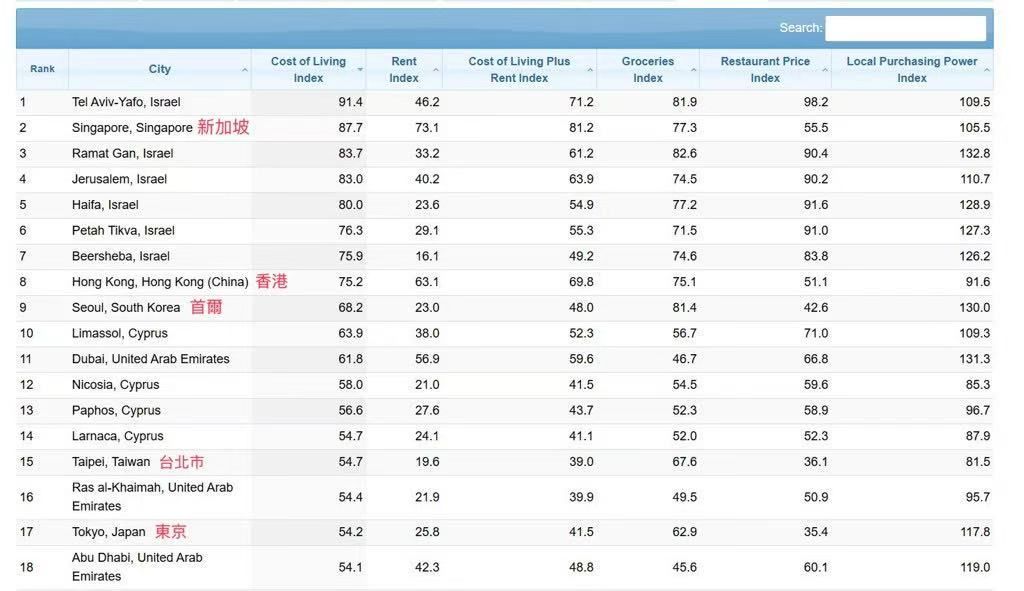Viewport: 1024px width, 591px height.
Task: Click sort arrow in Groceries Index header
Action: click(693, 70)
